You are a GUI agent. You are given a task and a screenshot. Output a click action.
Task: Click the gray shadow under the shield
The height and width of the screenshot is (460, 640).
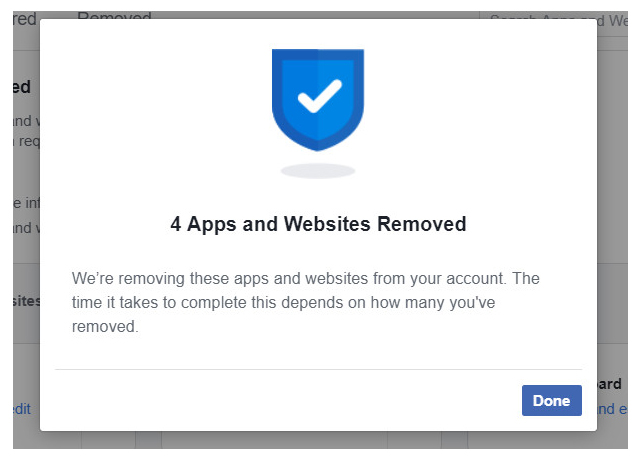coord(318,171)
